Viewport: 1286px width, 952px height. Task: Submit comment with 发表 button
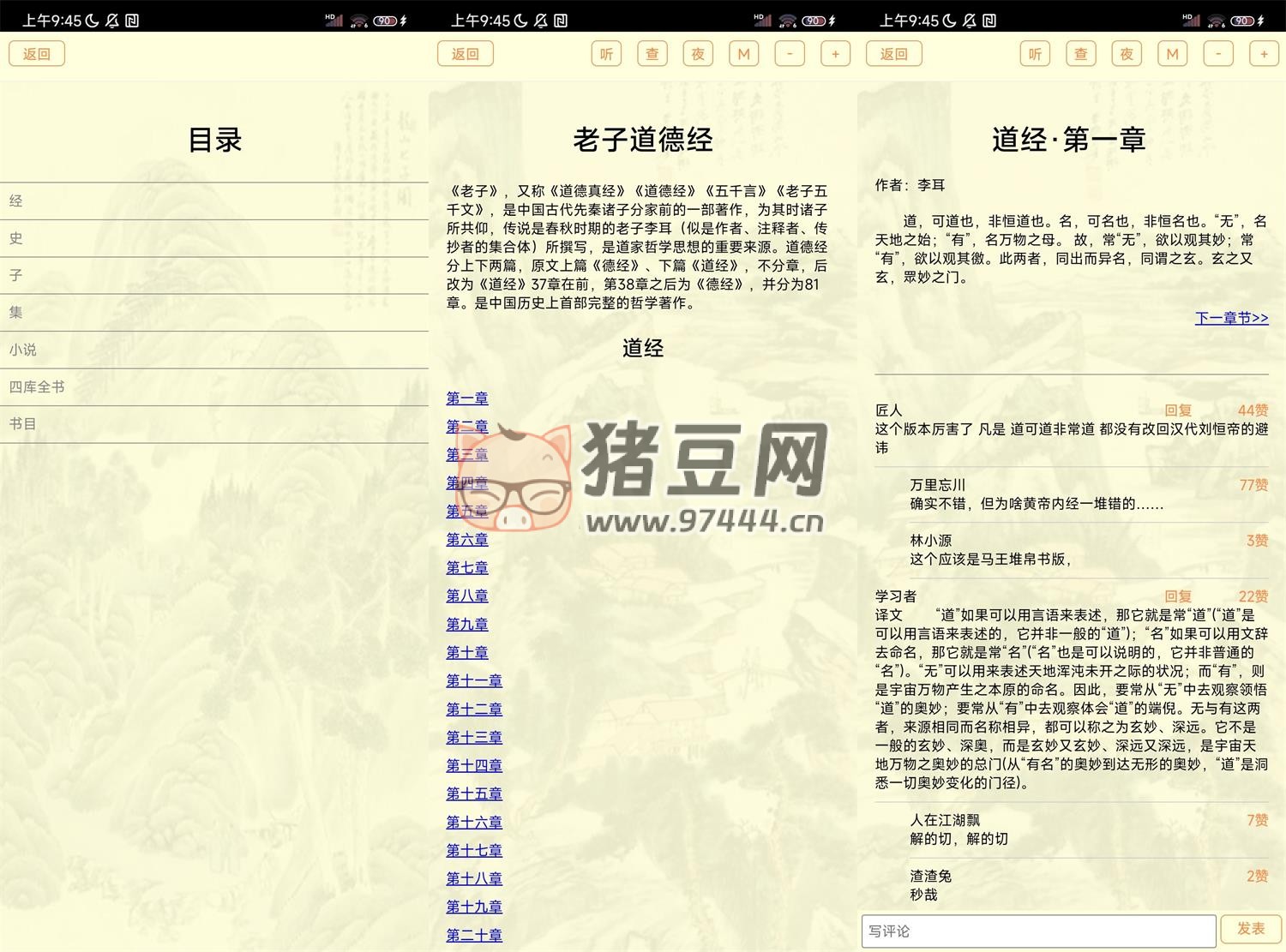1251,929
